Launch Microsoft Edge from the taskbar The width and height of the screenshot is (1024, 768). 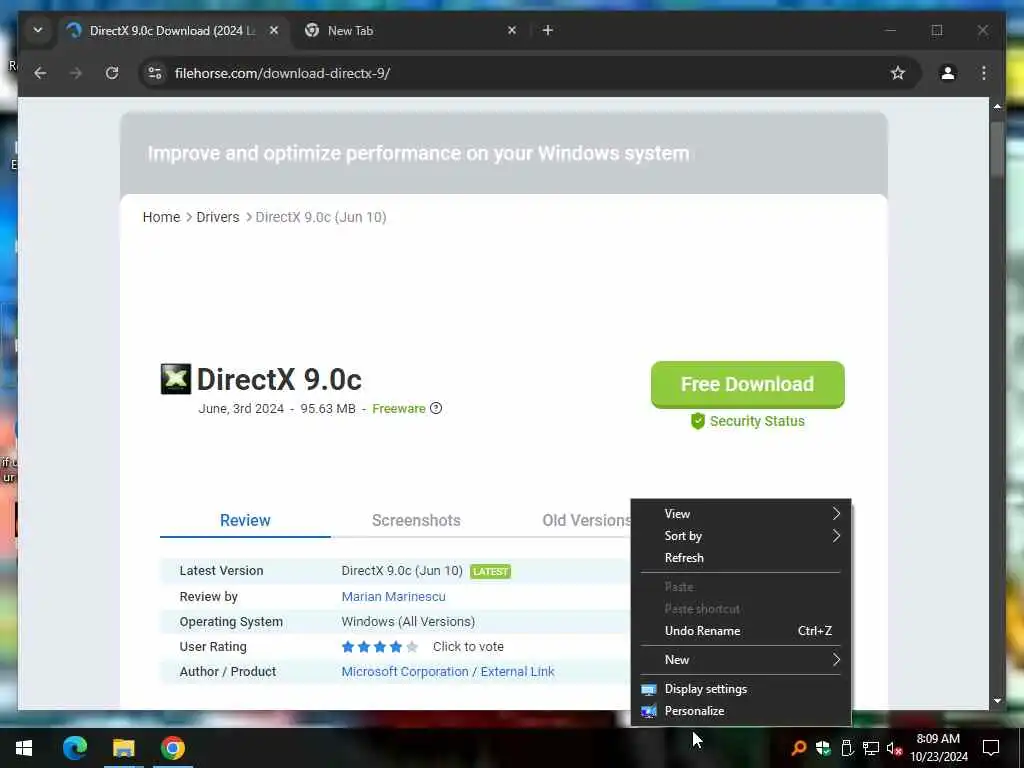pos(74,748)
